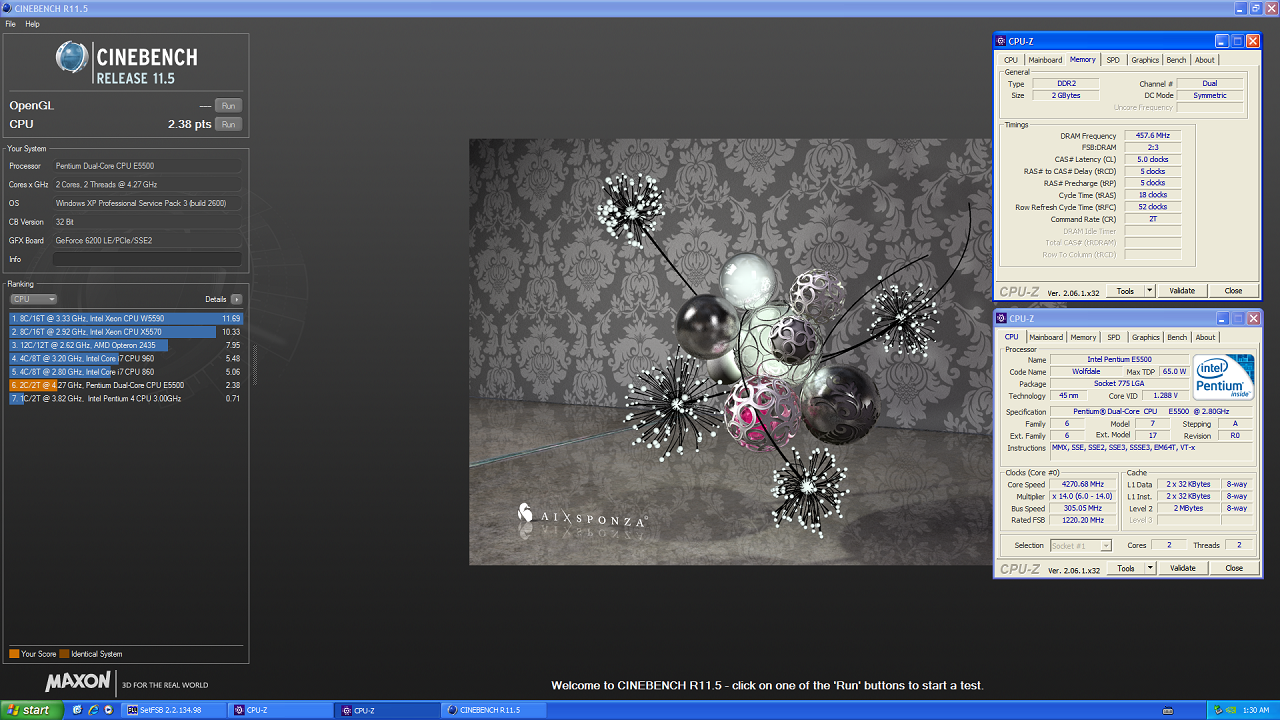This screenshot has height=720, width=1280.
Task: Run the OpenGL benchmark test
Action: (x=228, y=105)
